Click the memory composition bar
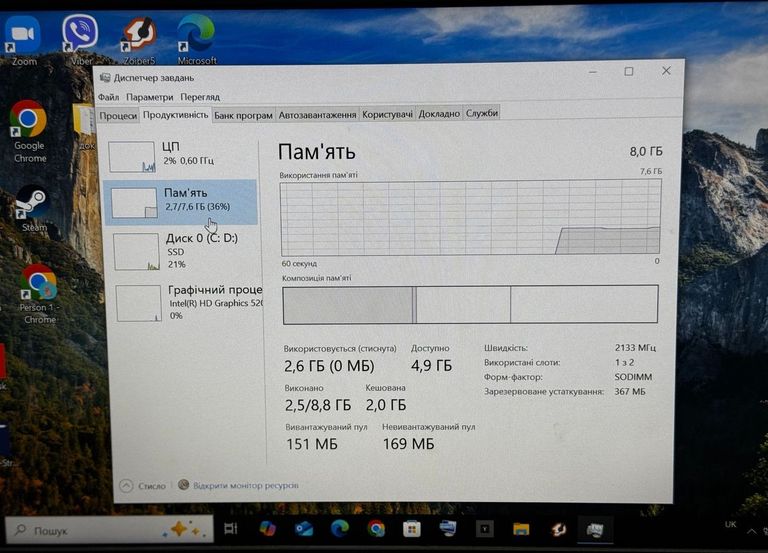768x553 pixels. 470,305
